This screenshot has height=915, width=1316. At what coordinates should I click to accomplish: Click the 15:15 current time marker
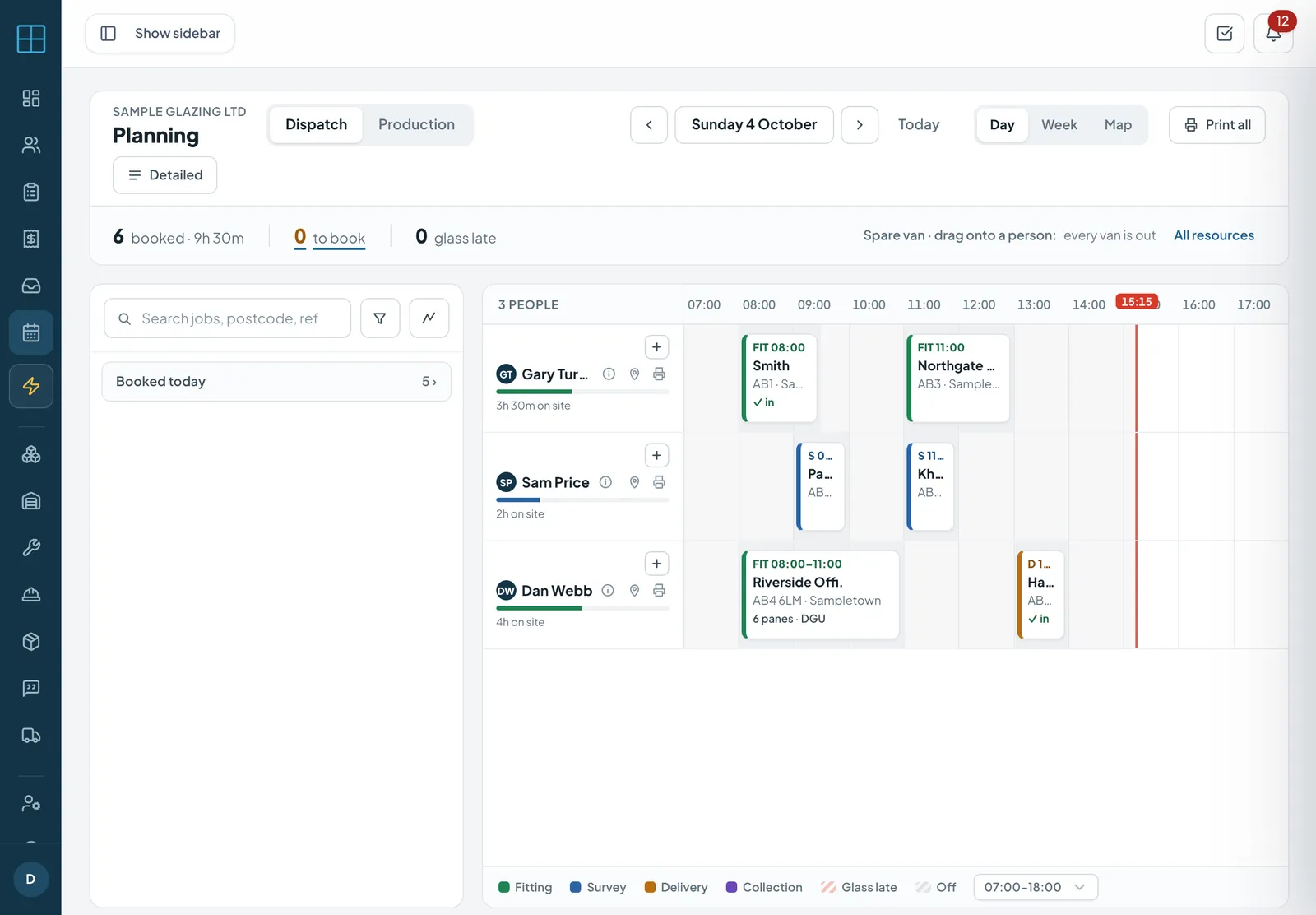point(1137,302)
